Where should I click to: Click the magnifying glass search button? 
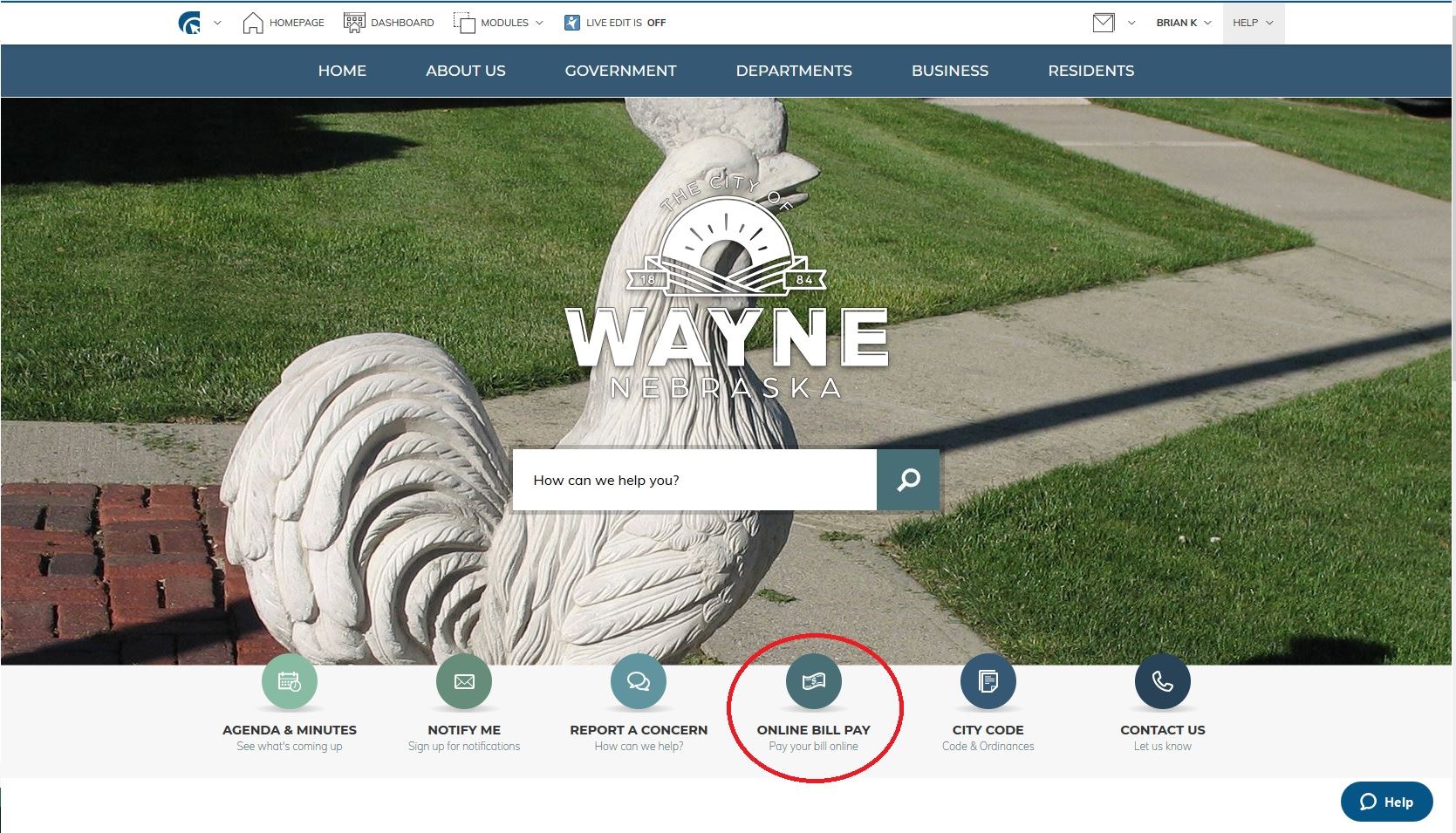(908, 480)
